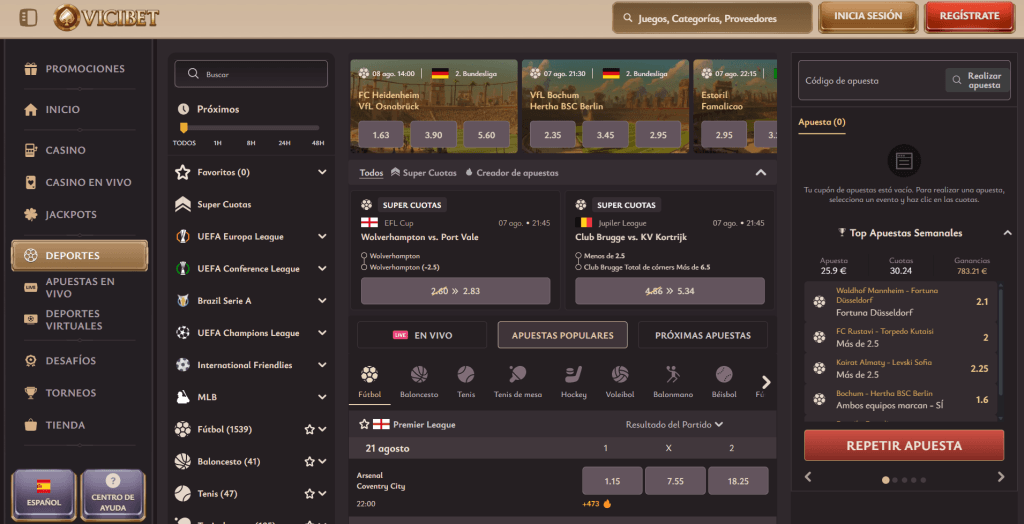Viewport: 1024px width, 524px height.
Task: Expand Favoritos (0) section
Action: tap(322, 172)
